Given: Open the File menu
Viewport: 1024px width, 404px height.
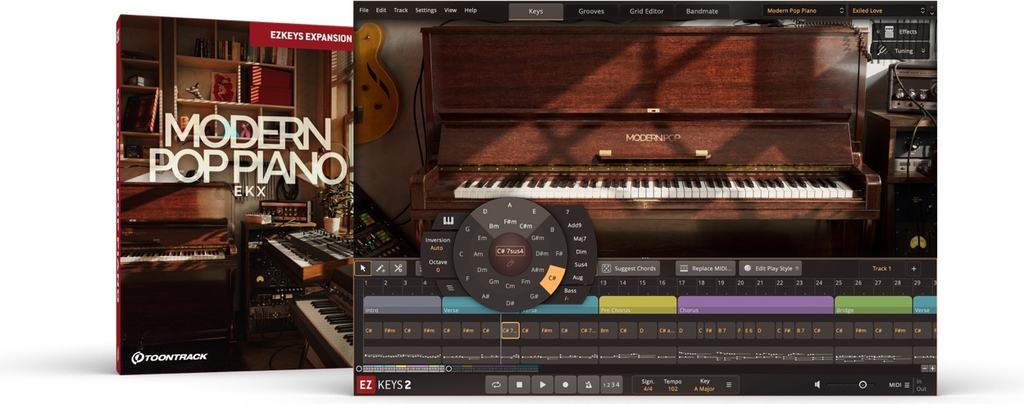Looking at the screenshot, I should [x=364, y=10].
